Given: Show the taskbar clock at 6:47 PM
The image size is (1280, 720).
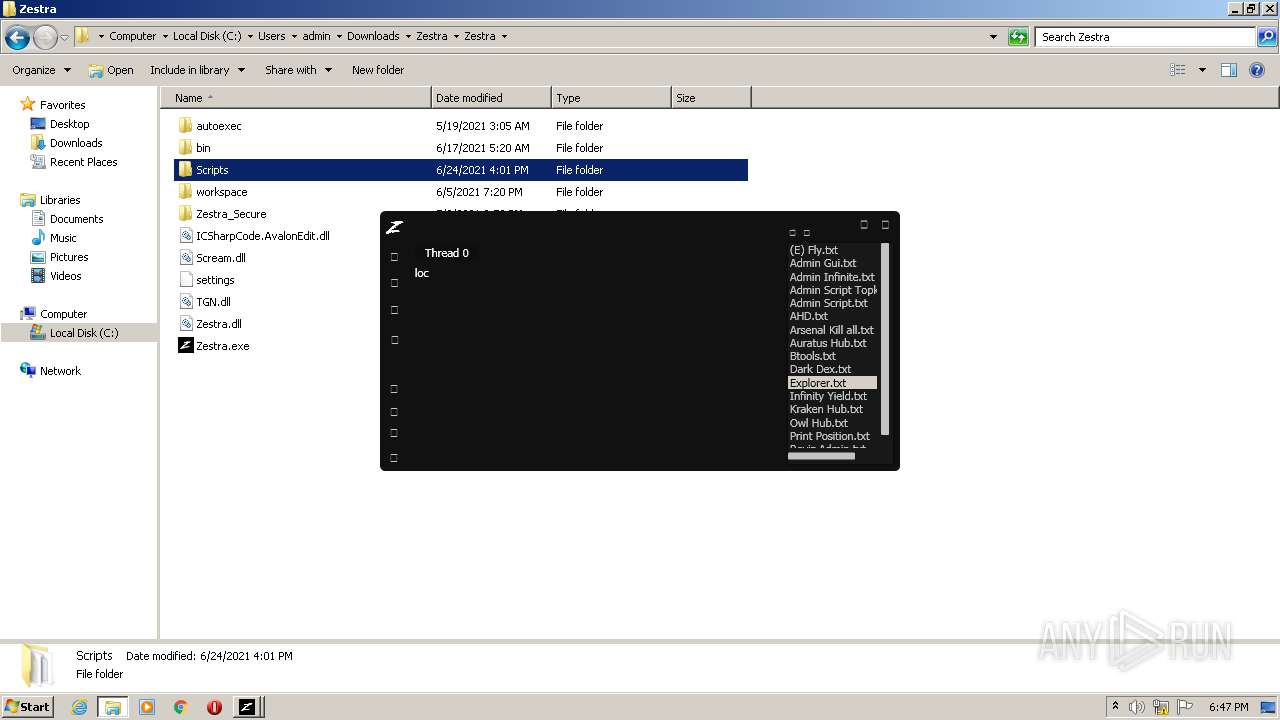Looking at the screenshot, I should coord(1228,707).
